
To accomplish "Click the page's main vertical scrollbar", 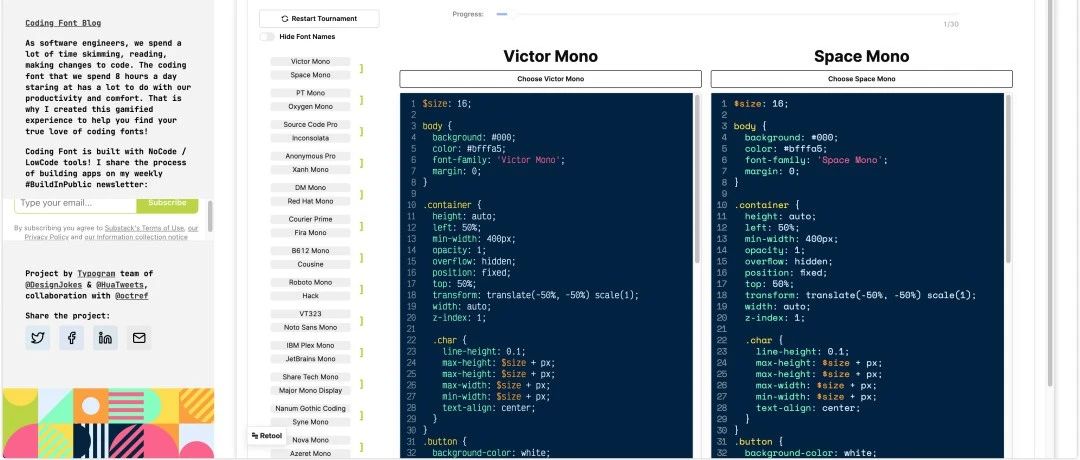I will (1050, 193).
